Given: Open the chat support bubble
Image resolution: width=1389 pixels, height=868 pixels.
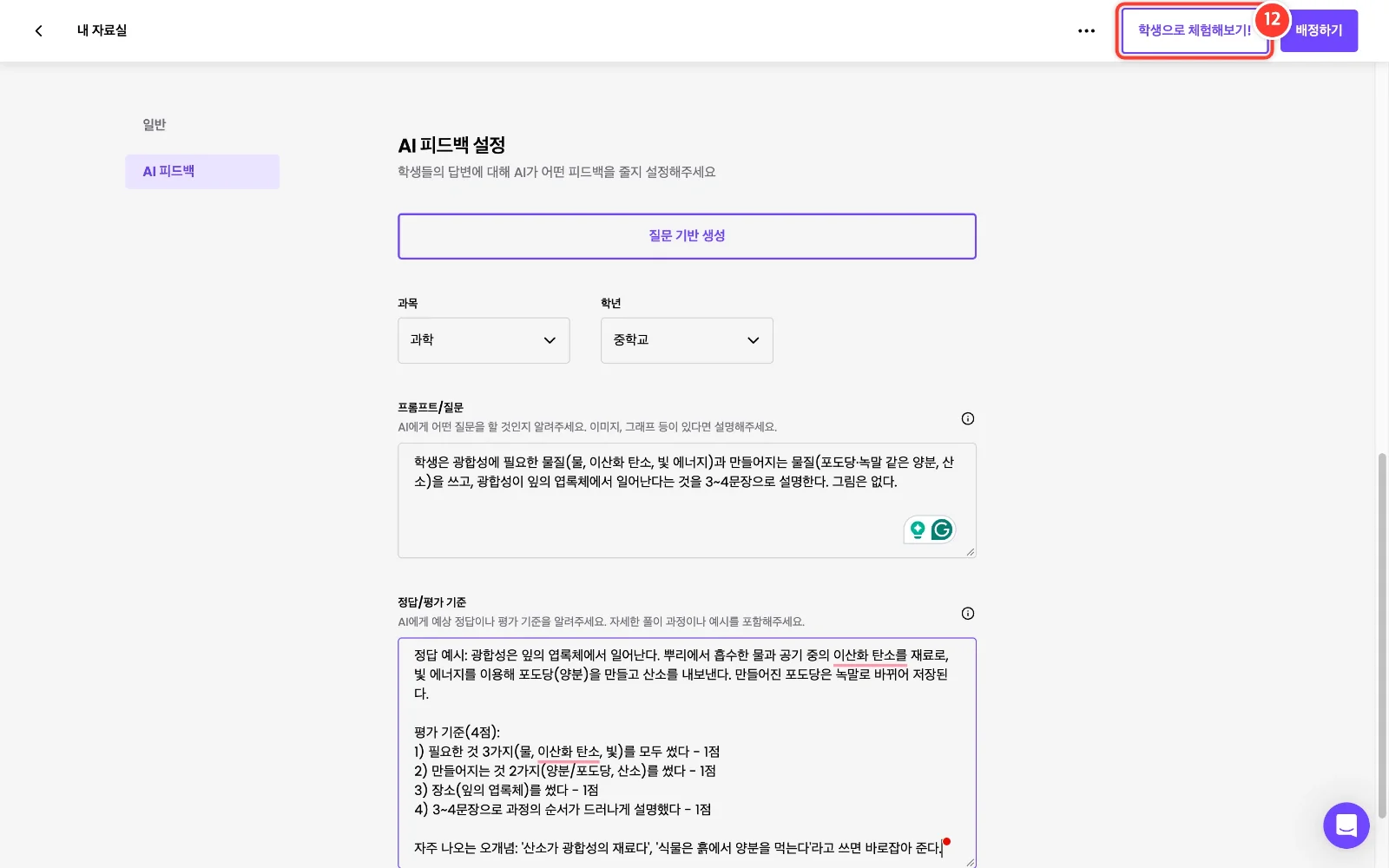Looking at the screenshot, I should (x=1346, y=825).
